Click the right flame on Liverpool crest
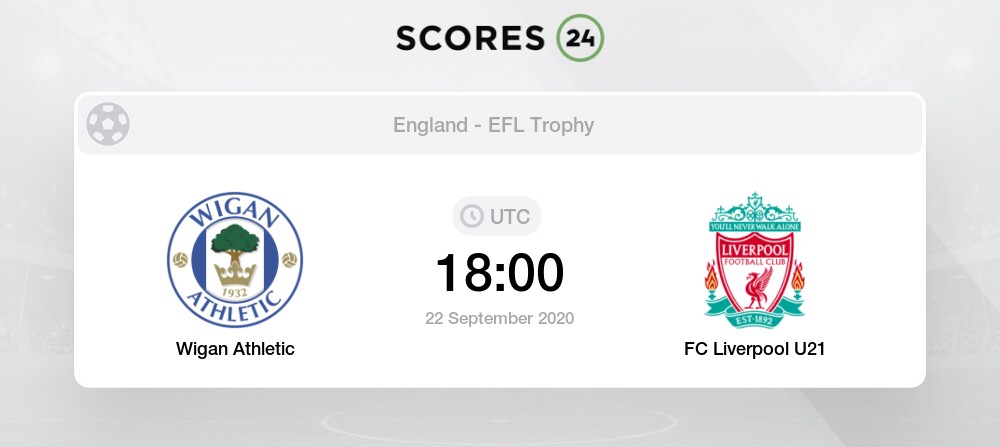1000x447 pixels. point(797,279)
